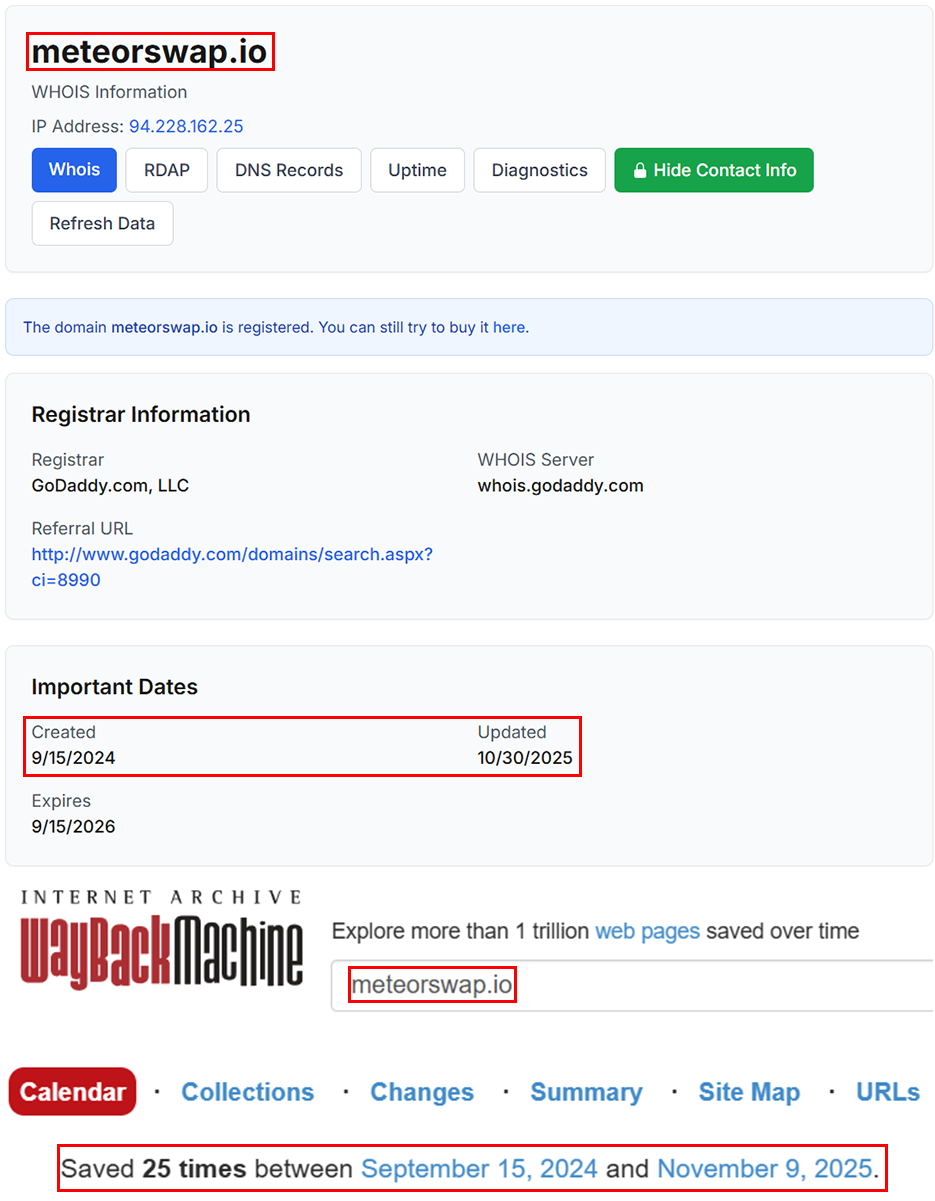Follow the 'here' link to buy the domain
Viewport: 935px width, 1201px height.
[509, 327]
